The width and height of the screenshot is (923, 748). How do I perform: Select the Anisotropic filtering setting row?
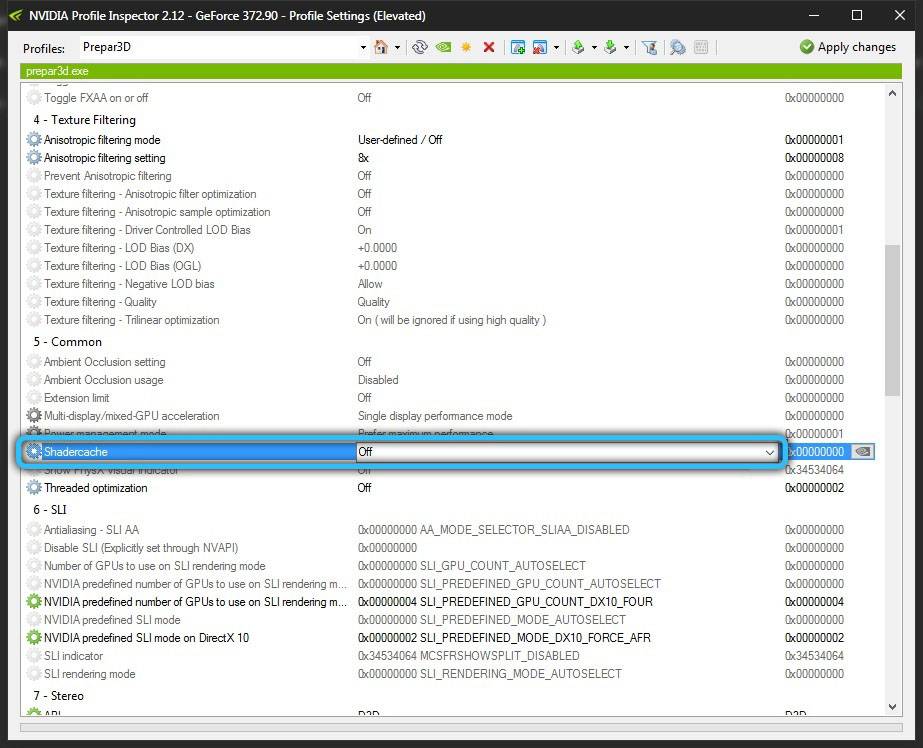pyautogui.click(x=105, y=158)
